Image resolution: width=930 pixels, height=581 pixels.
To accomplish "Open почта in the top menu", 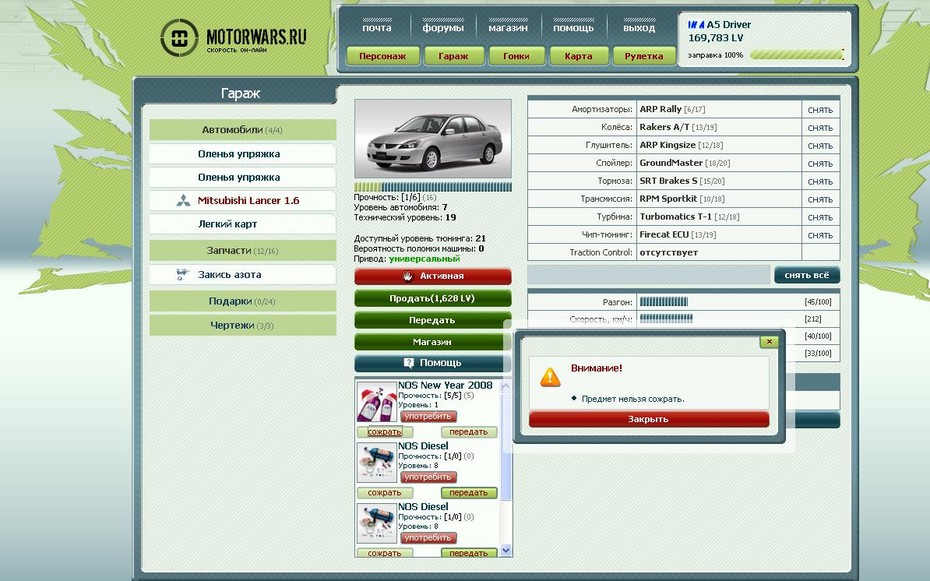I will coord(377,28).
